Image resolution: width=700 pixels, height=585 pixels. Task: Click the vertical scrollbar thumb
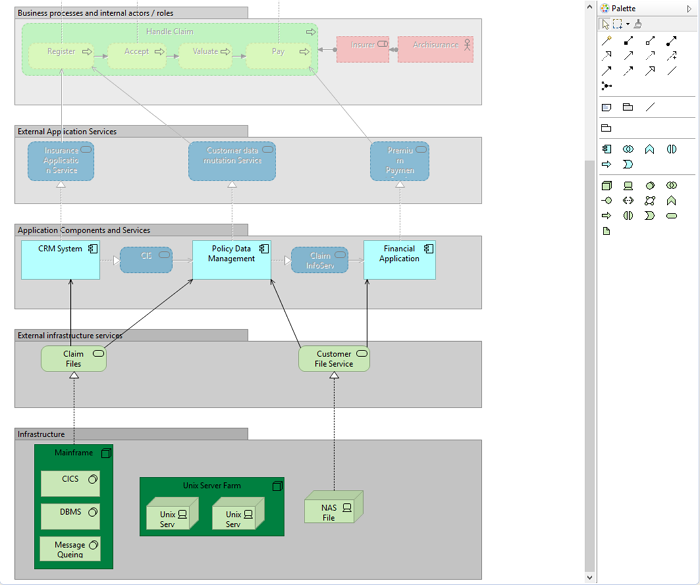[x=589, y=365]
